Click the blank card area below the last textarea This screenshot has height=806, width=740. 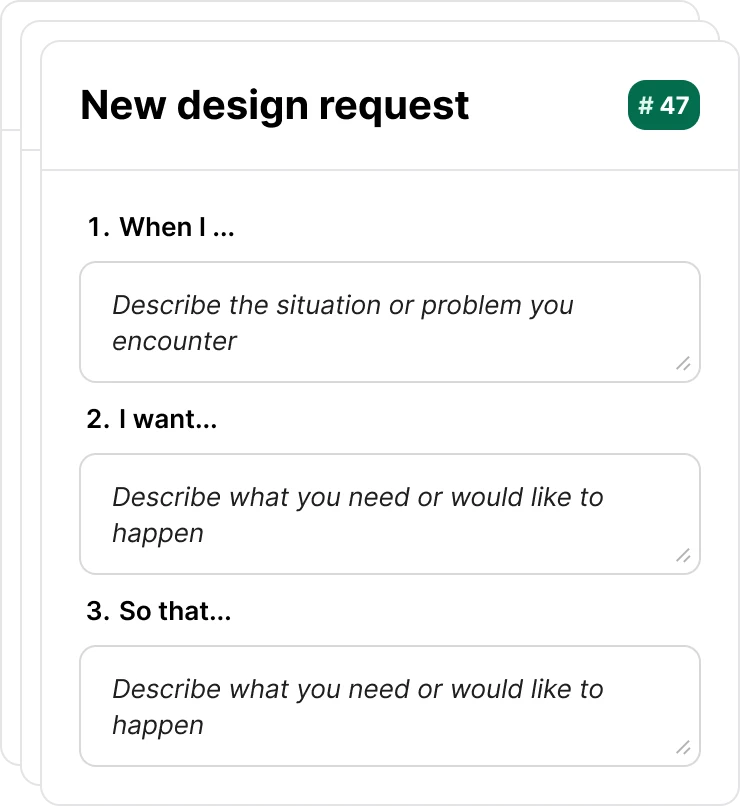click(x=389, y=786)
